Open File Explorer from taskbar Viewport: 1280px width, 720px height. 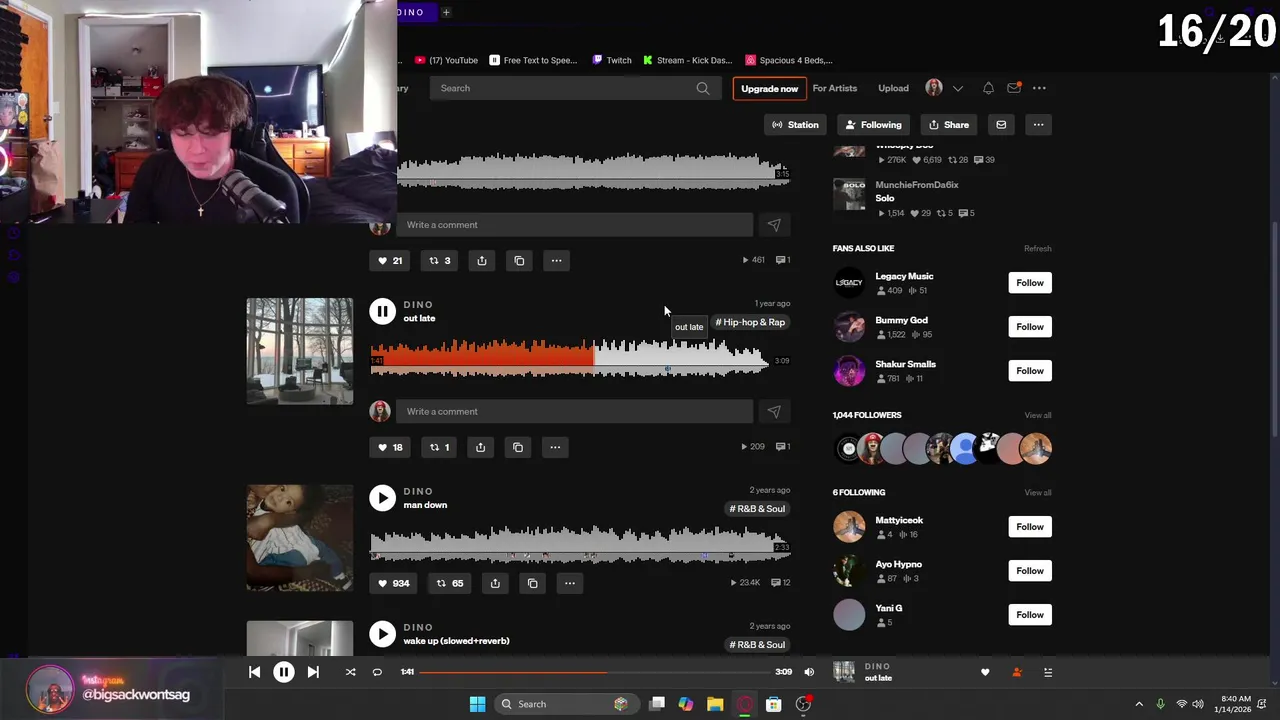715,704
